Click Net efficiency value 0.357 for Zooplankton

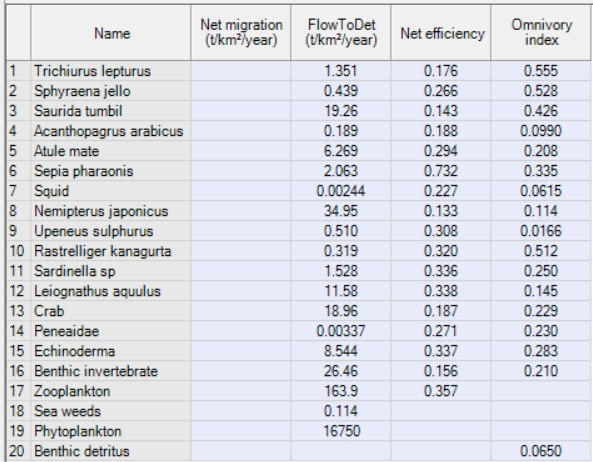click(x=441, y=392)
